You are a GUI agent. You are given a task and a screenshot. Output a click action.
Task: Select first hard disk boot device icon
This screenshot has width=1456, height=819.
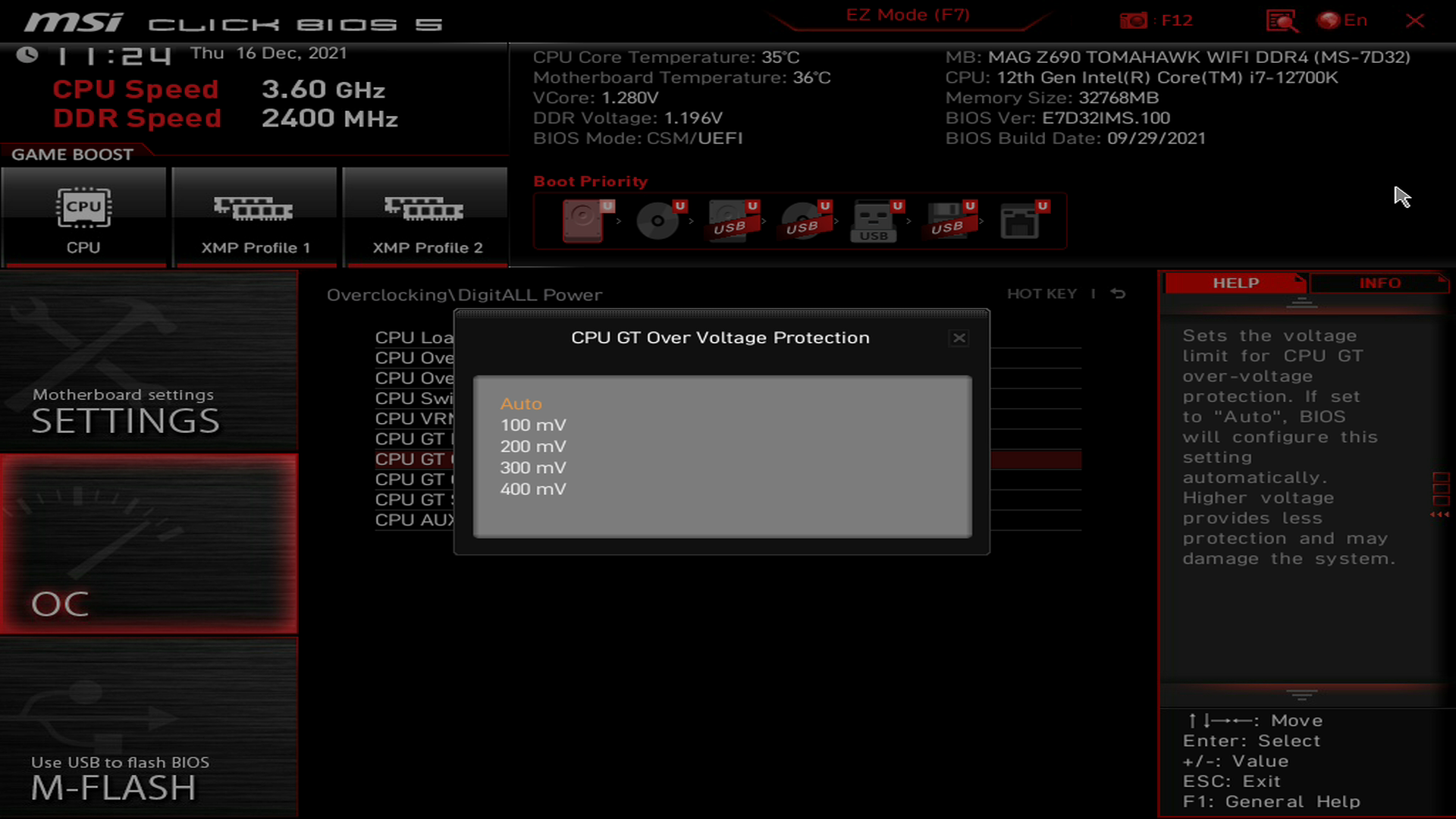[x=587, y=221]
